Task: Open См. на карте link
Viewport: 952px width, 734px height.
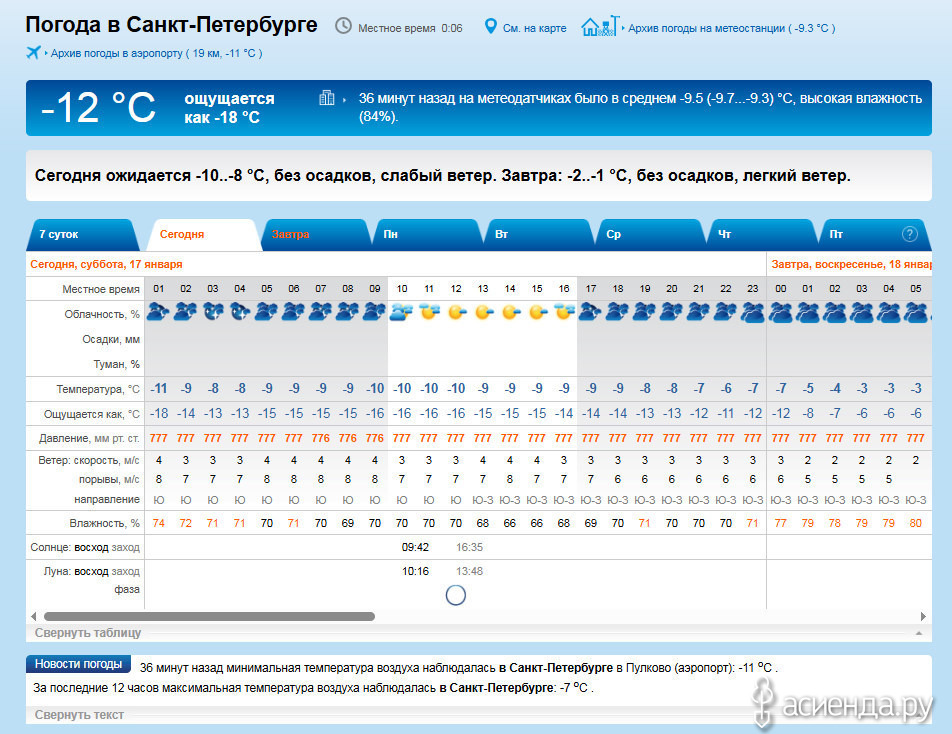Action: [x=536, y=28]
